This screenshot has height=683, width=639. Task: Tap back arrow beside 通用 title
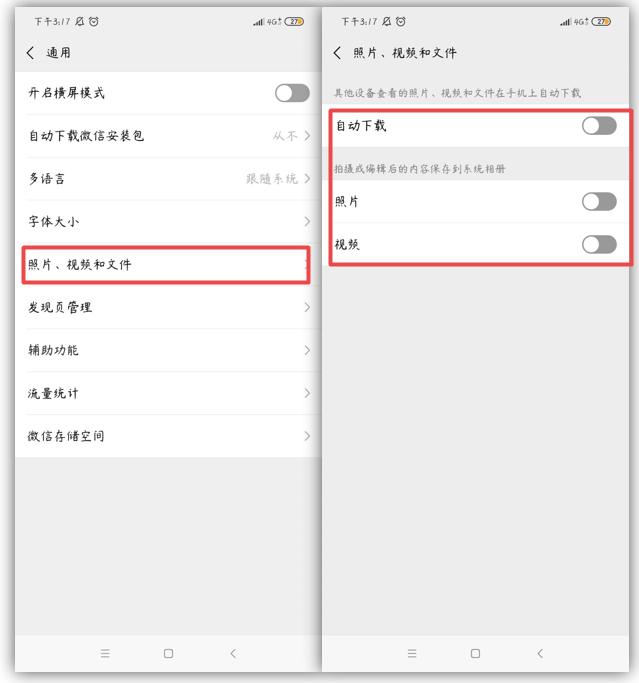[x=30, y=53]
